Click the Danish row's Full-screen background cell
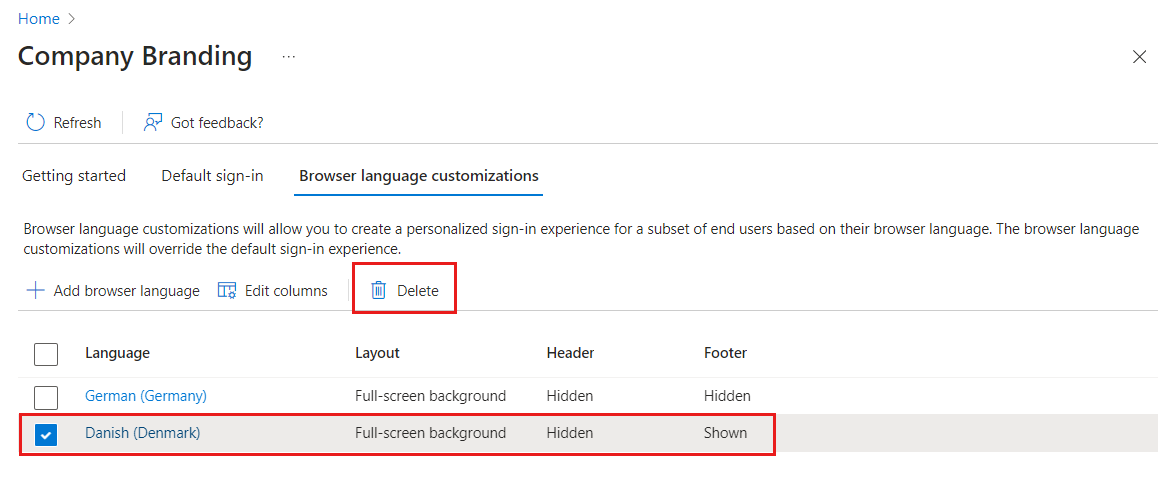1173x486 pixels. (431, 433)
